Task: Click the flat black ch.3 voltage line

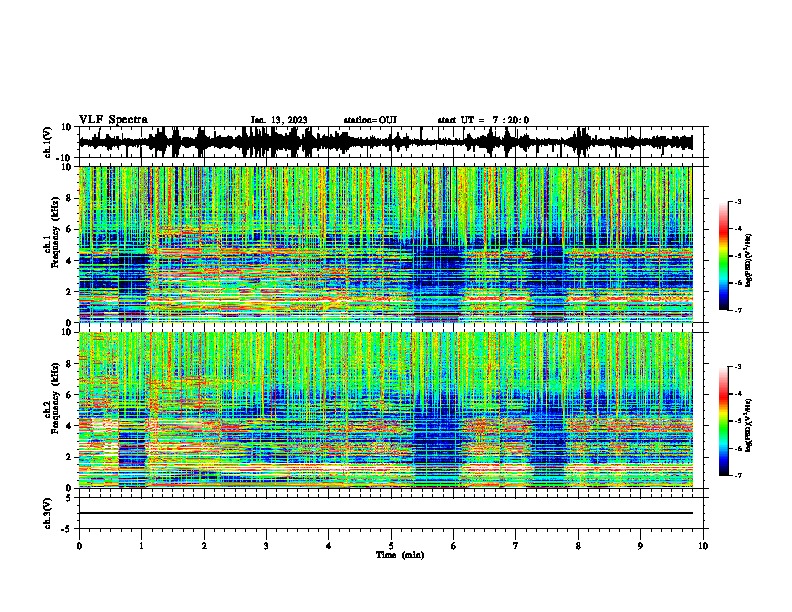Action: tap(385, 513)
